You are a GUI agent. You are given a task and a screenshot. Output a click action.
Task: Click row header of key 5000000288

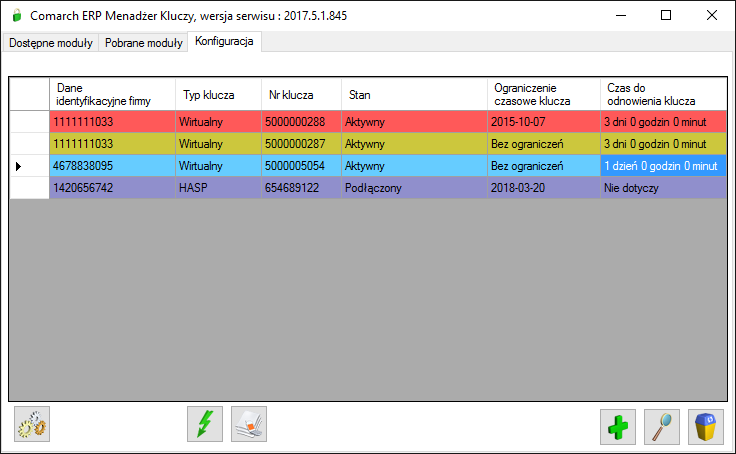[x=29, y=122]
